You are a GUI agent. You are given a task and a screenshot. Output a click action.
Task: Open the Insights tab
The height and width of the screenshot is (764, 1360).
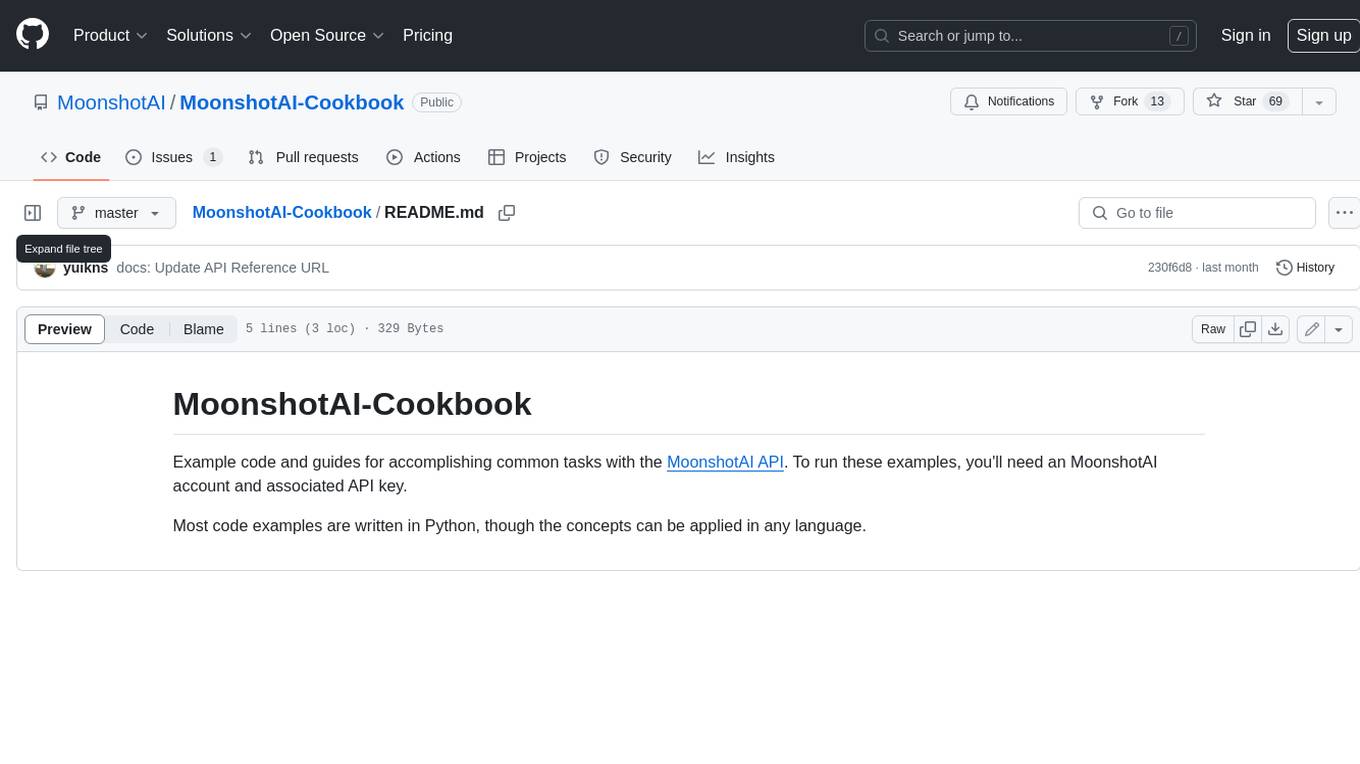pyautogui.click(x=736, y=157)
